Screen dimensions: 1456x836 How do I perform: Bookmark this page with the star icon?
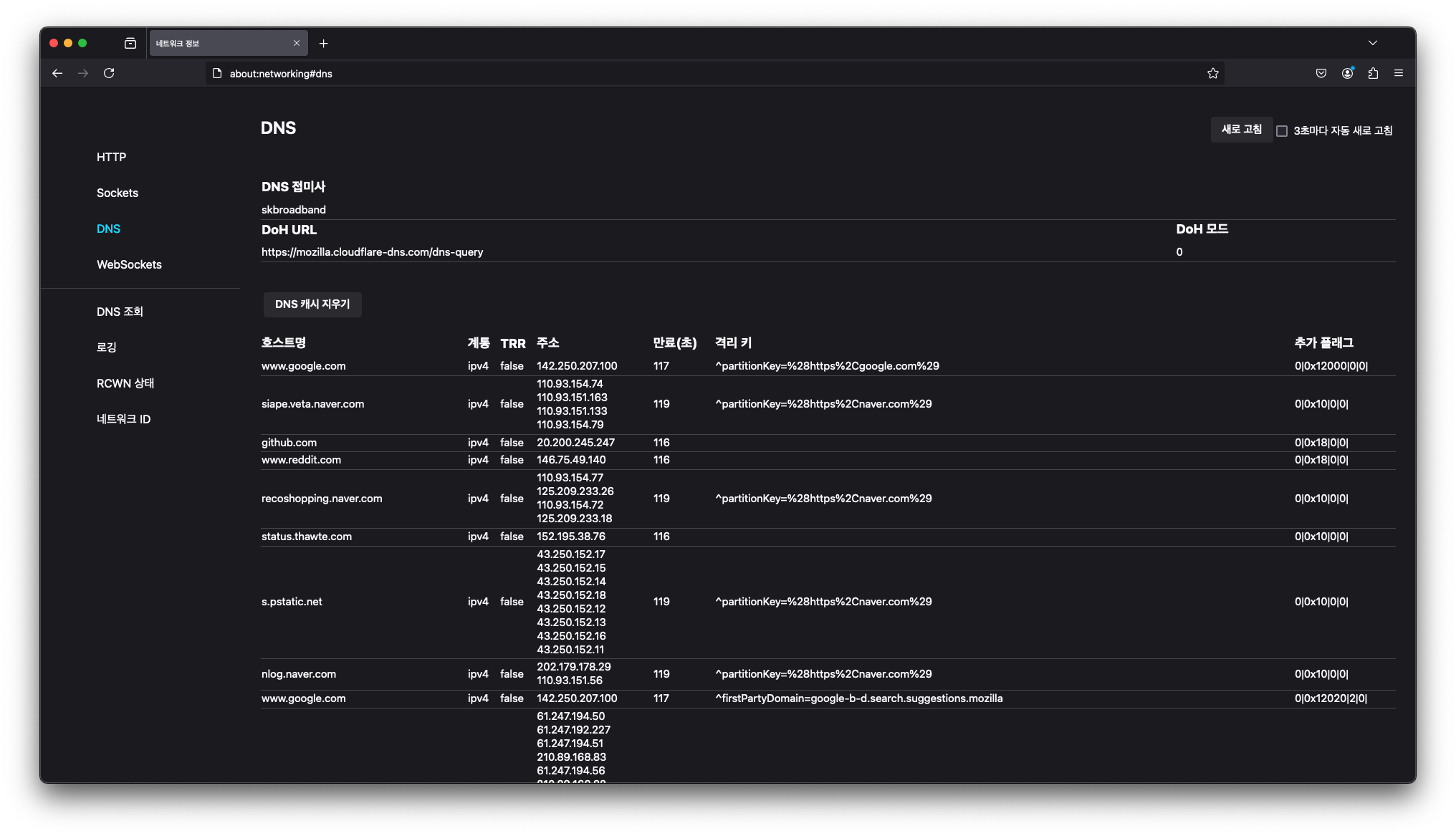coord(1212,73)
